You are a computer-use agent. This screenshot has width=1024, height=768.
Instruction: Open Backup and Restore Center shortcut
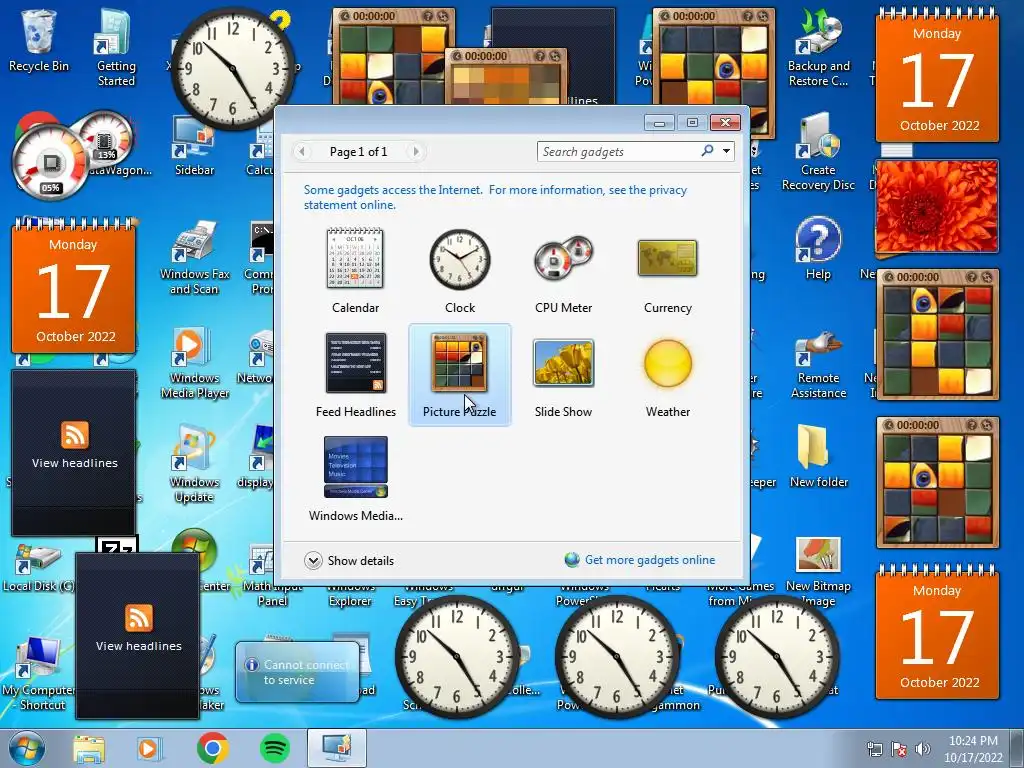tap(818, 47)
